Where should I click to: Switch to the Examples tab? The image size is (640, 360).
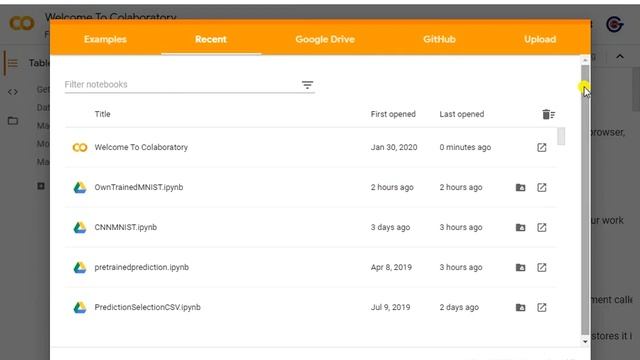[x=105, y=39]
